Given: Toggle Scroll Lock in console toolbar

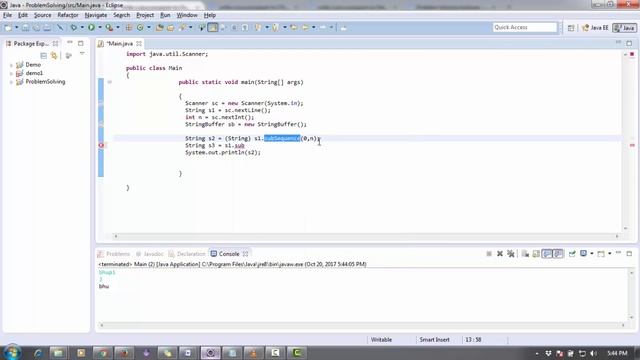Looking at the screenshot, I should [x=536, y=254].
